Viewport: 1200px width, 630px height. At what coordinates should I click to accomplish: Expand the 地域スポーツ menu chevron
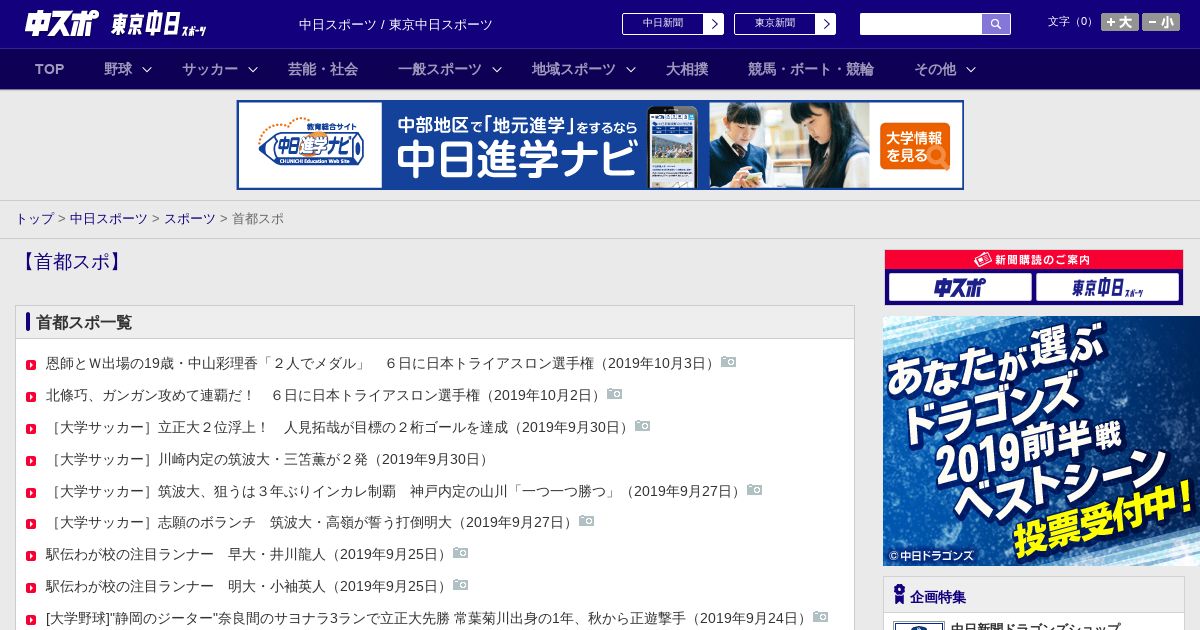(631, 69)
